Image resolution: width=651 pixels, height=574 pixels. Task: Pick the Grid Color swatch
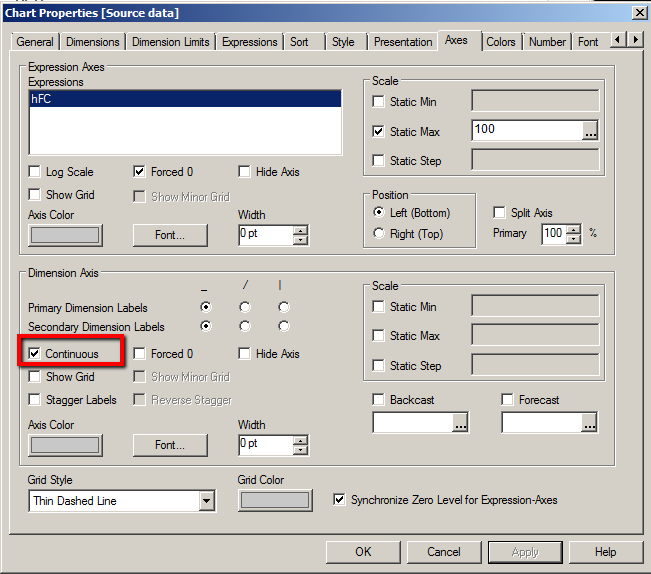pyautogui.click(x=274, y=500)
